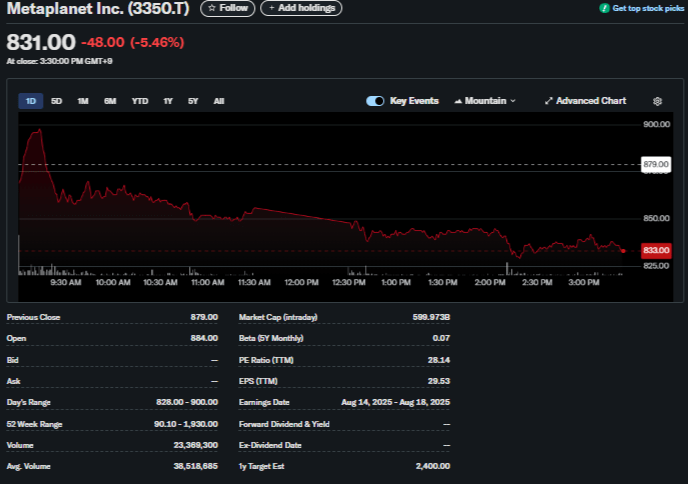Image resolution: width=688 pixels, height=484 pixels.
Task: Click the Day's Range value 828.00 - 900.00
Action: (187, 402)
